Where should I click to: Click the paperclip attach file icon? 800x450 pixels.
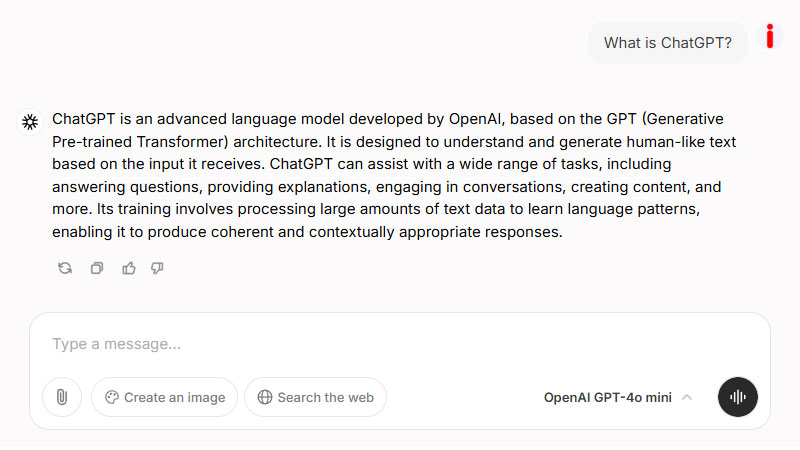pos(62,397)
